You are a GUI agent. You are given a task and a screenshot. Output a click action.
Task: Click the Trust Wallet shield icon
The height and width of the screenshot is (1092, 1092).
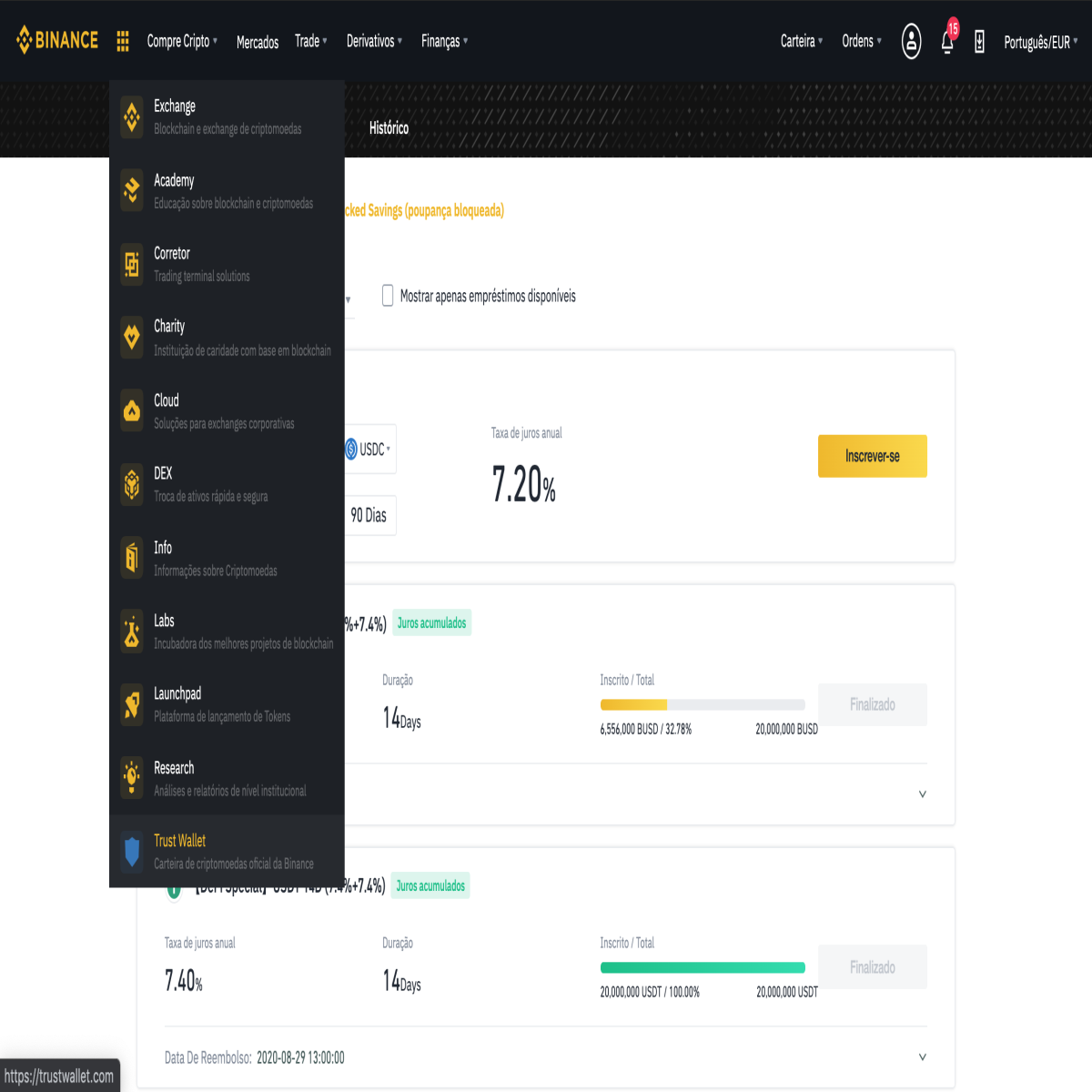(132, 852)
